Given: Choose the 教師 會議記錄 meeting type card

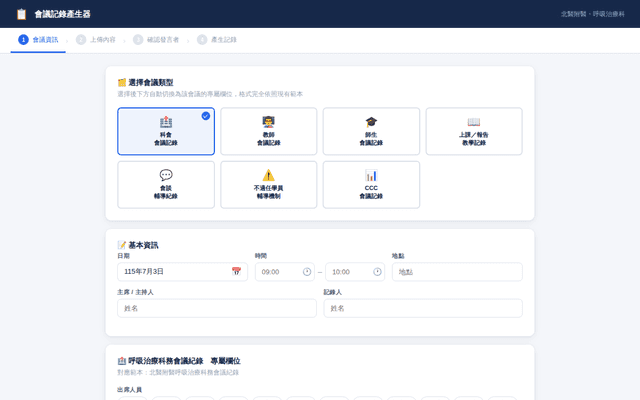Looking at the screenshot, I should pyautogui.click(x=269, y=131).
